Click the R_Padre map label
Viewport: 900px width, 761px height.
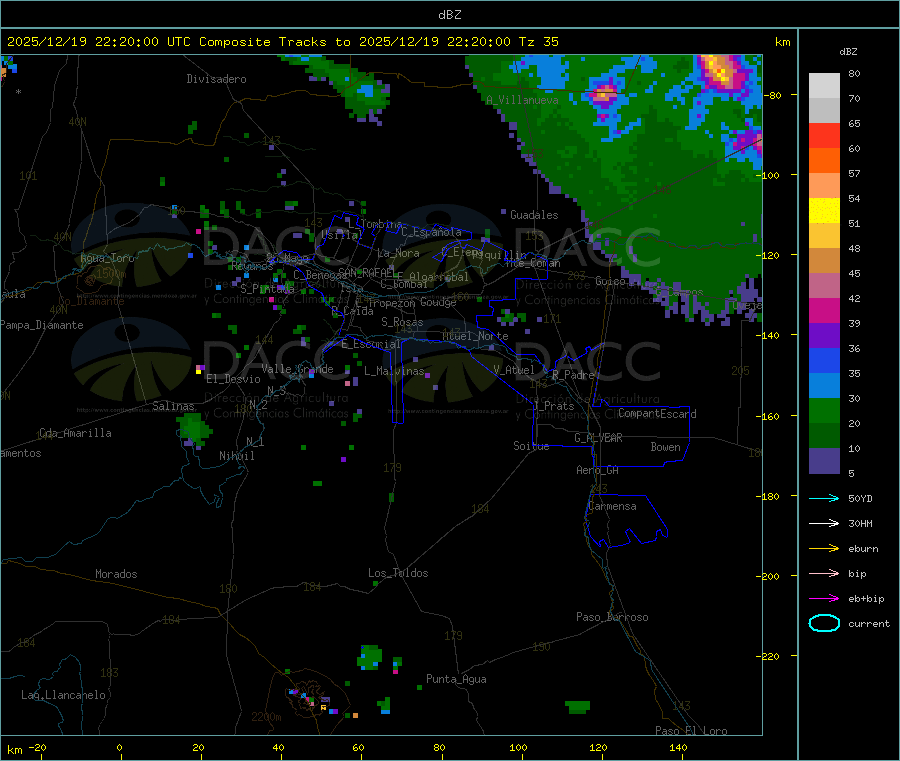tap(573, 375)
